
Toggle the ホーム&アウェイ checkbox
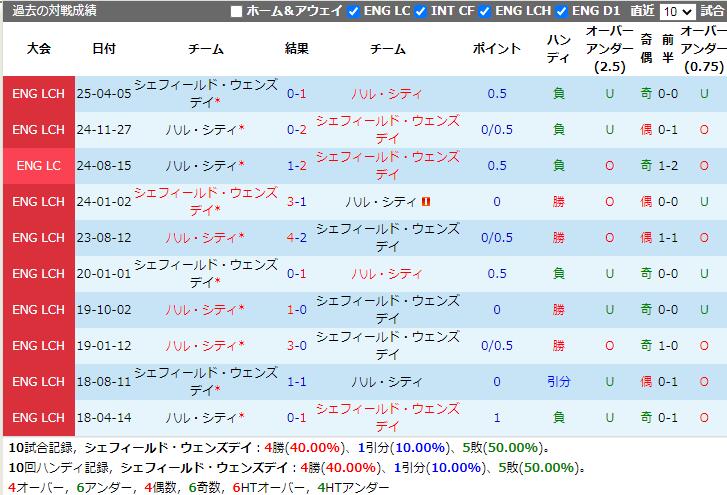pyautogui.click(x=237, y=12)
